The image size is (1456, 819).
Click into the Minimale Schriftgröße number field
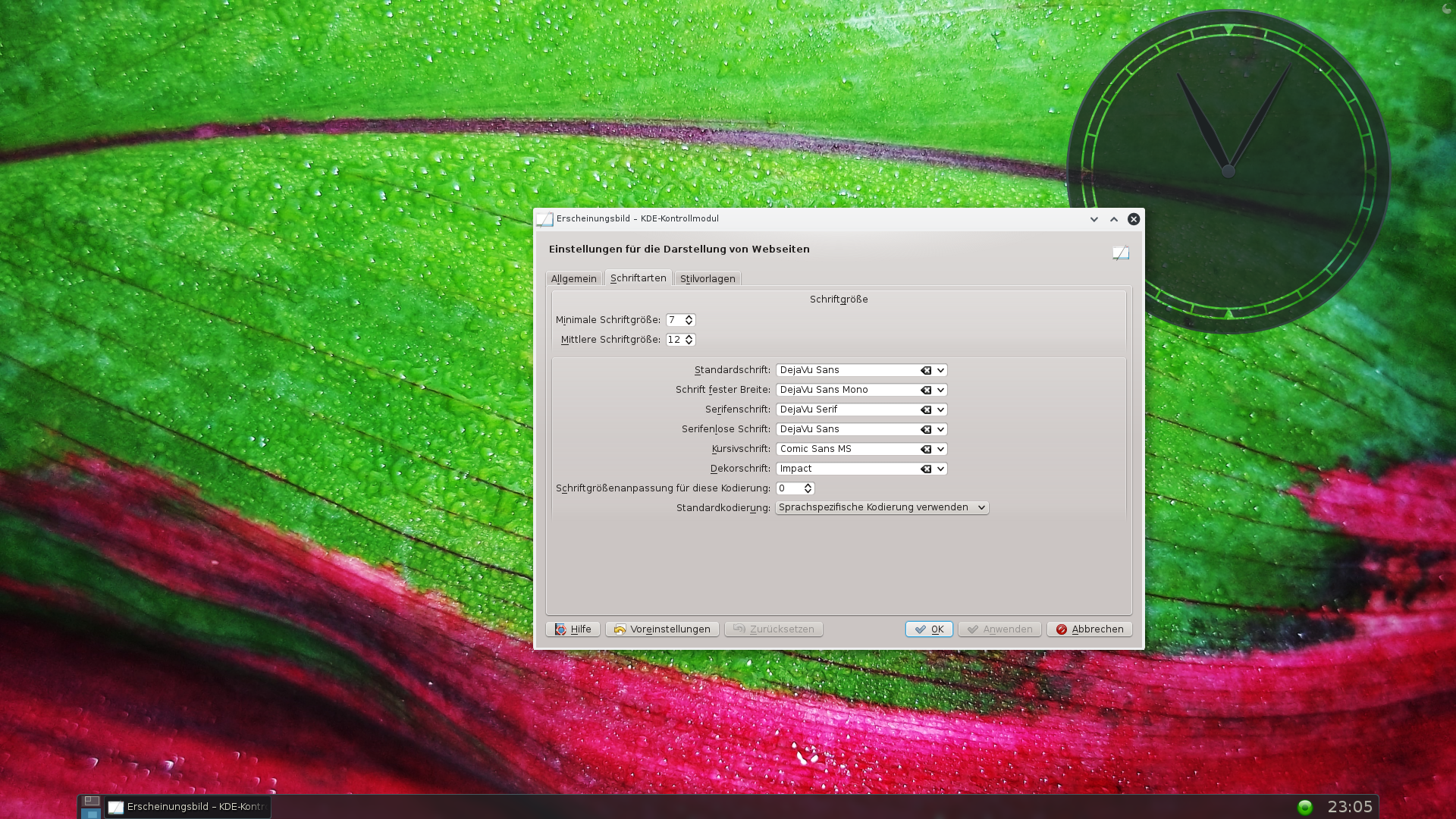click(674, 320)
